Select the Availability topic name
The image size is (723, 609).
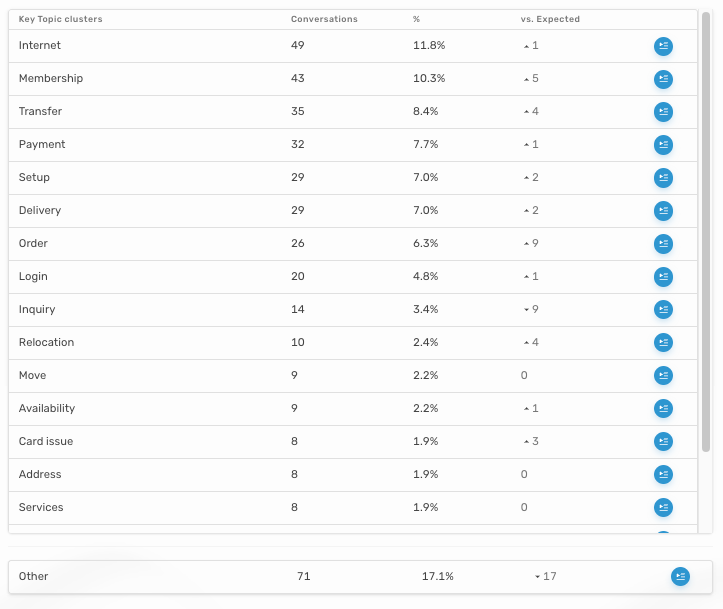pyautogui.click(x=47, y=408)
